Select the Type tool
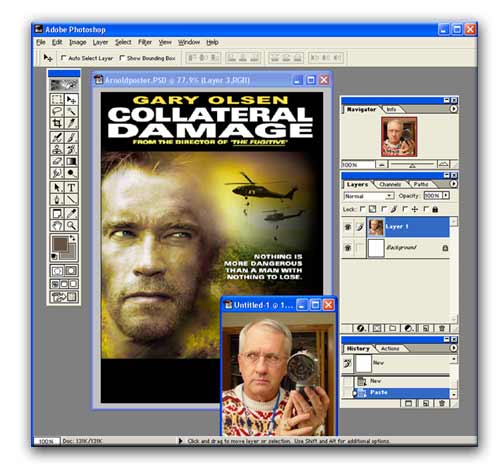Viewport: 500px width, 476px height. 71,187
